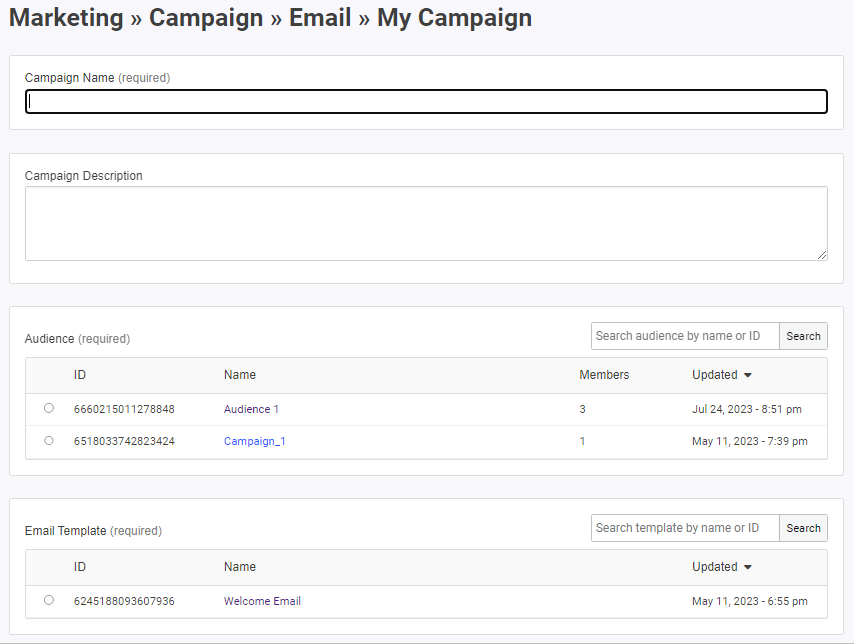Sort template table by Updated arrow

748,567
